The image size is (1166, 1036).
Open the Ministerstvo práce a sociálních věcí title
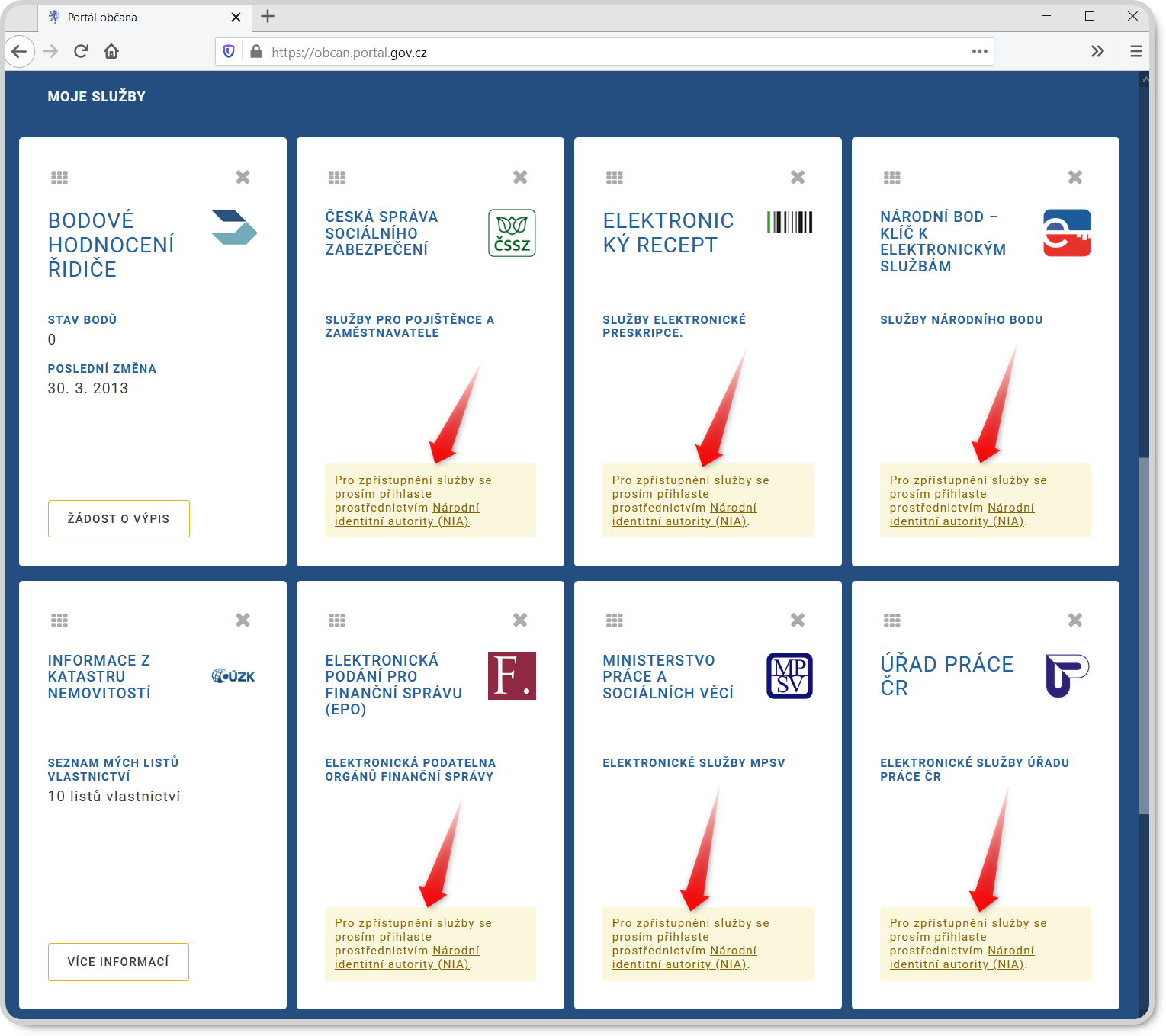click(668, 676)
